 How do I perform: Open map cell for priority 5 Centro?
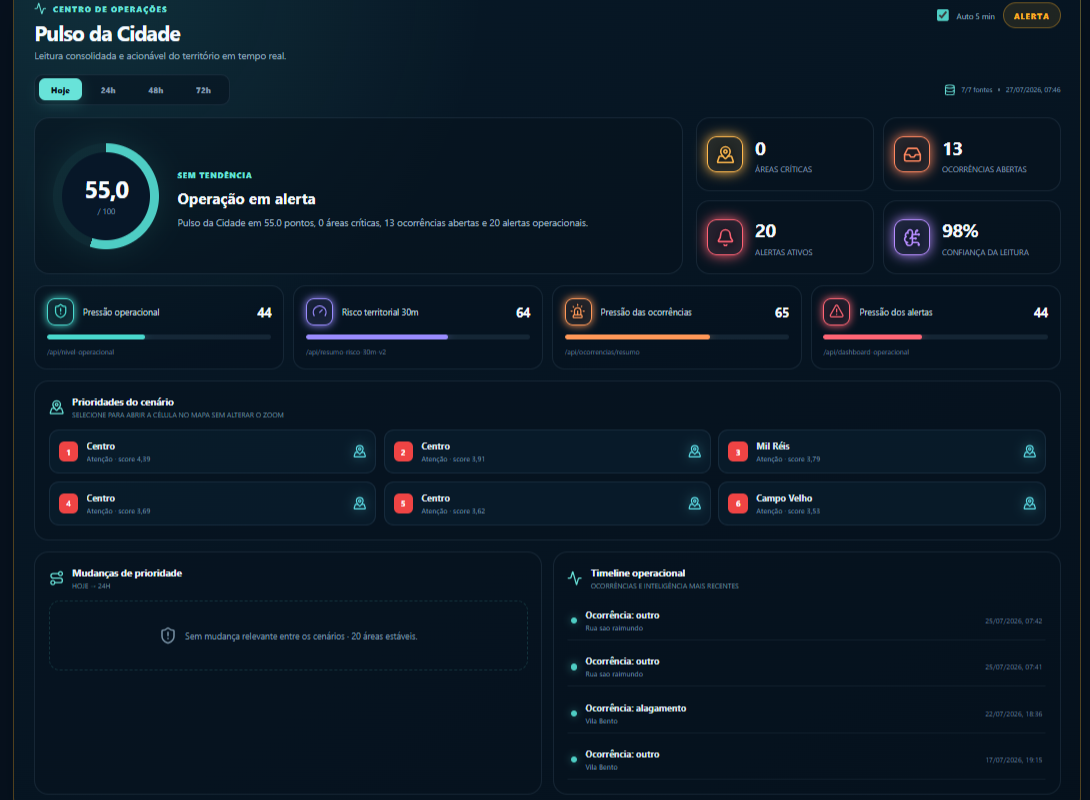click(694, 503)
